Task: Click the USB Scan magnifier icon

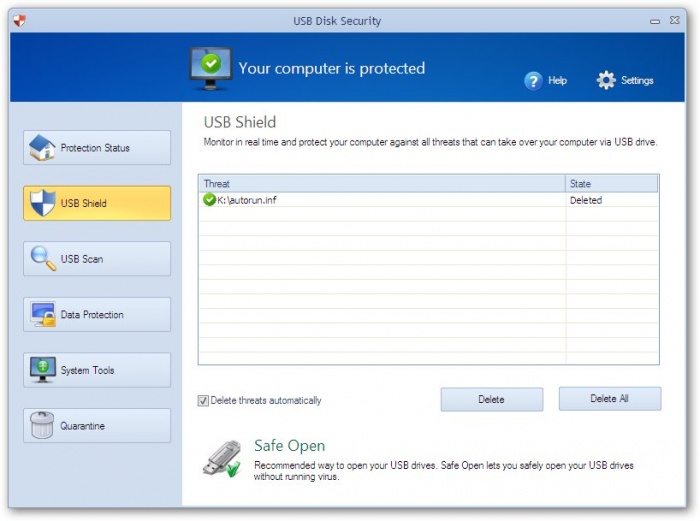Action: click(43, 258)
